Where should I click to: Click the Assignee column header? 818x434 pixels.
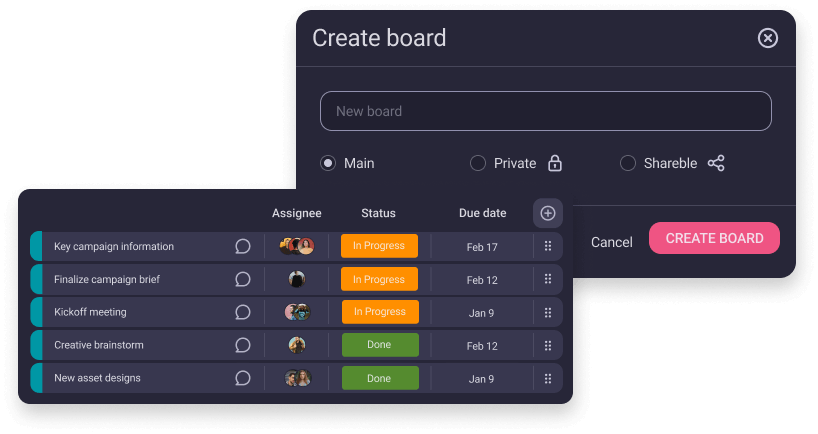[x=297, y=213]
